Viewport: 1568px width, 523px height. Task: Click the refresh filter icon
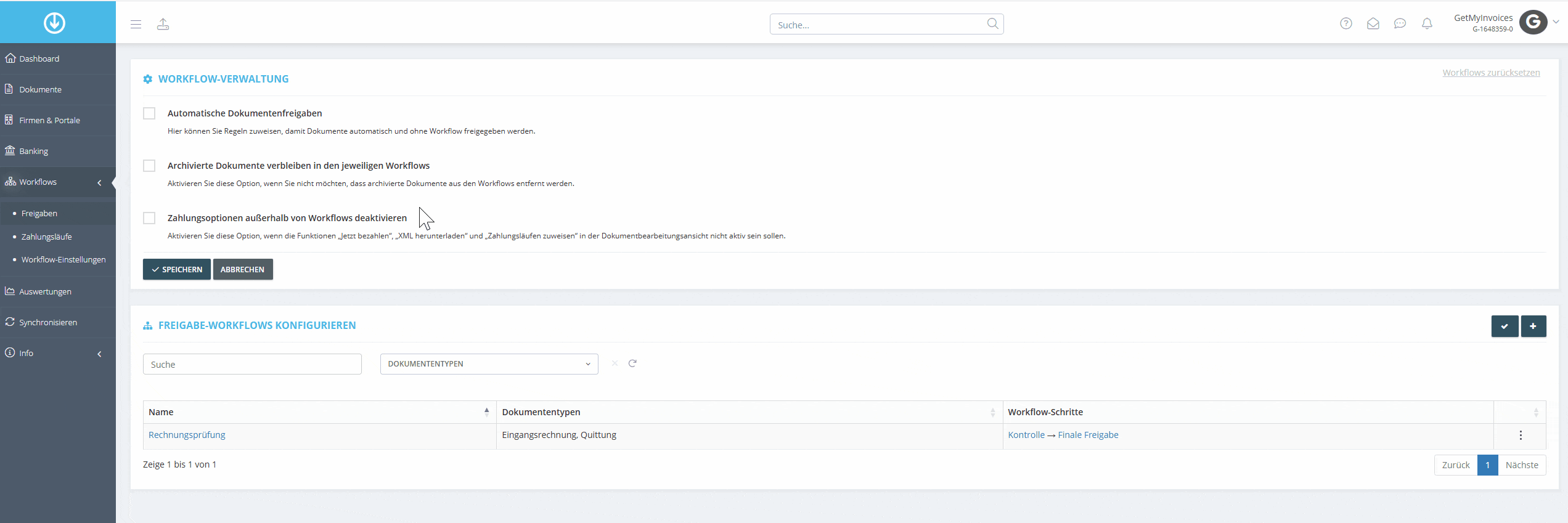(632, 363)
